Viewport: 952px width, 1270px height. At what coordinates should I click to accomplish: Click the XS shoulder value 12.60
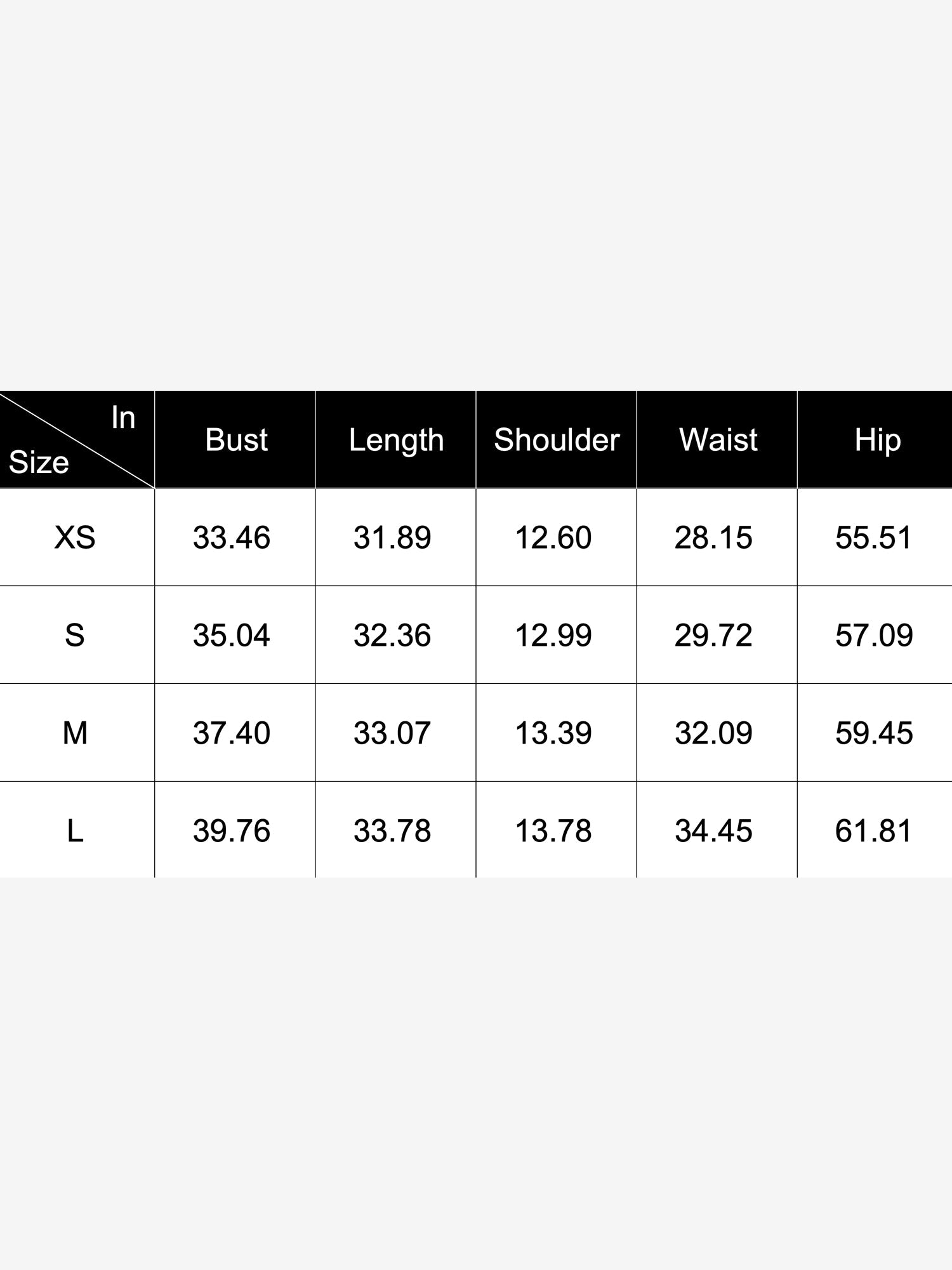coord(553,537)
